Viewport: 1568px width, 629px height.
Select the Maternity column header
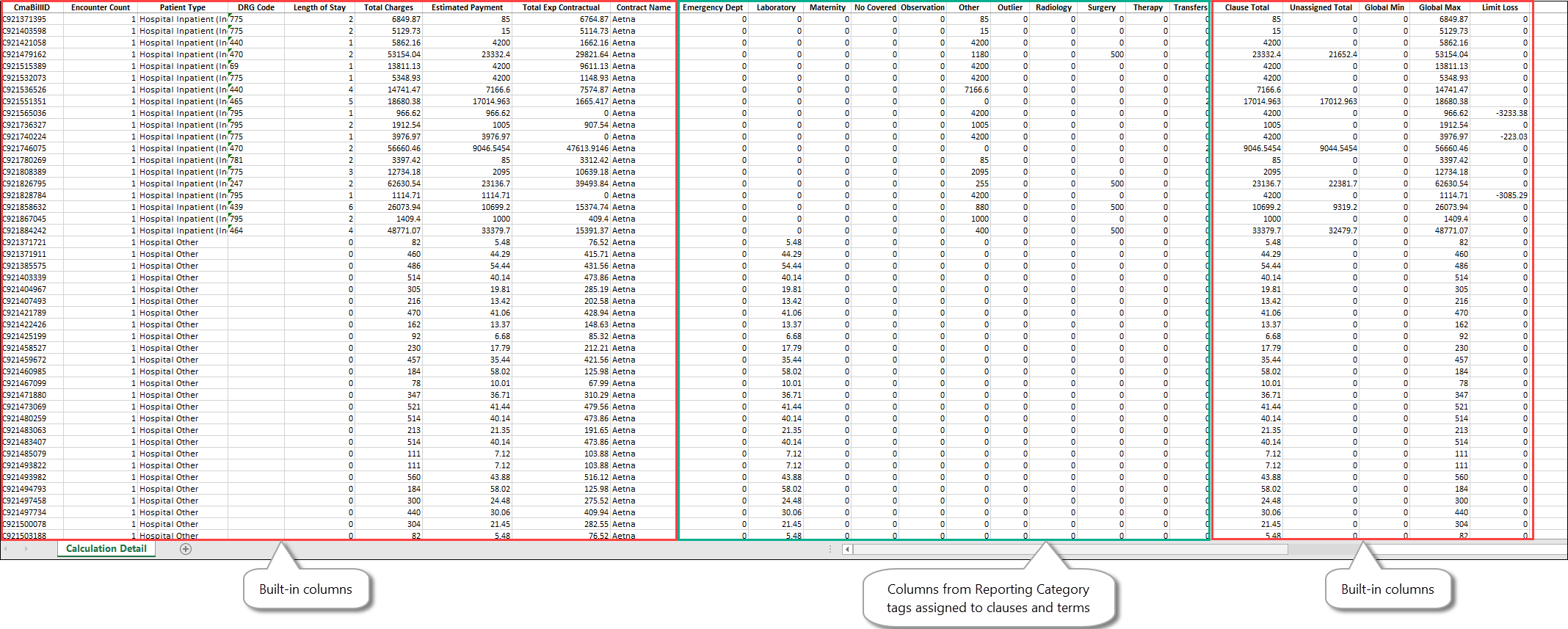pos(827,7)
